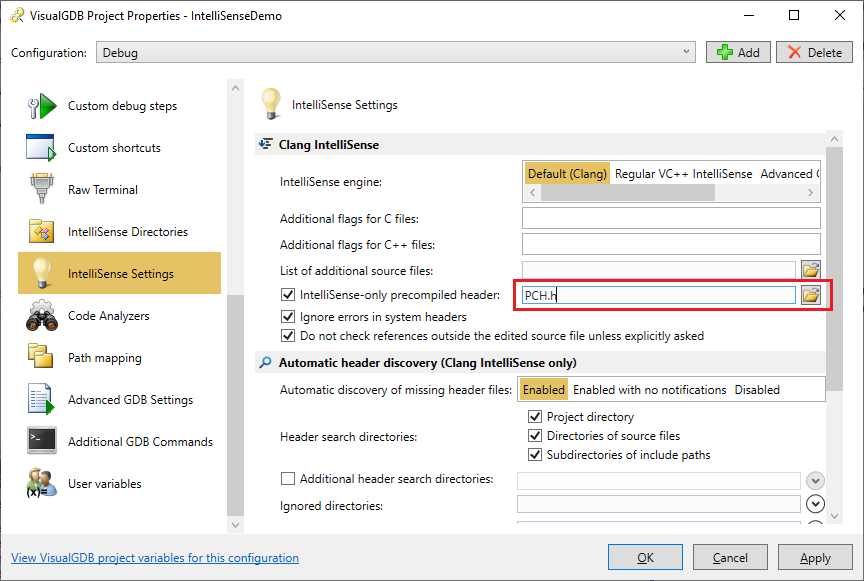Click the Ignored directories input field
The width and height of the screenshot is (864, 581).
[x=658, y=503]
